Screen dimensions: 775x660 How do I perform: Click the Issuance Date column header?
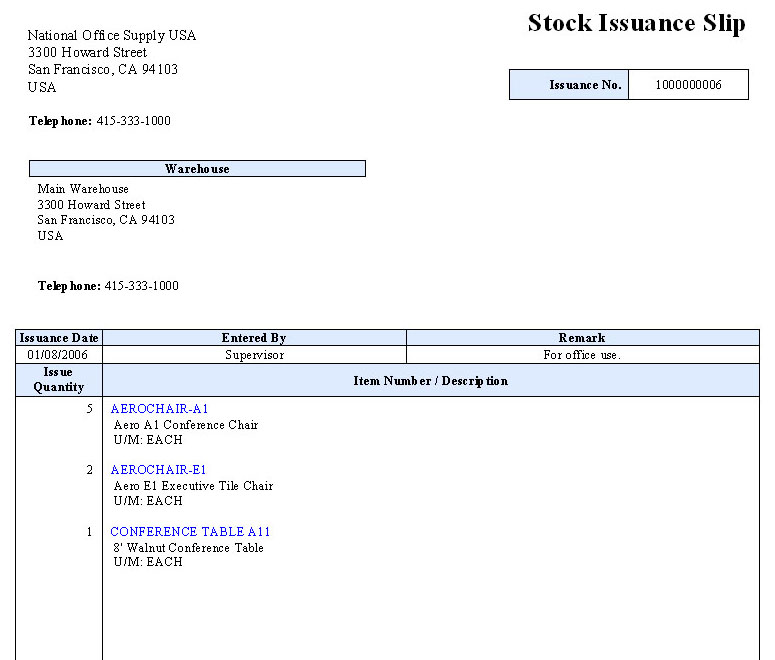click(59, 338)
